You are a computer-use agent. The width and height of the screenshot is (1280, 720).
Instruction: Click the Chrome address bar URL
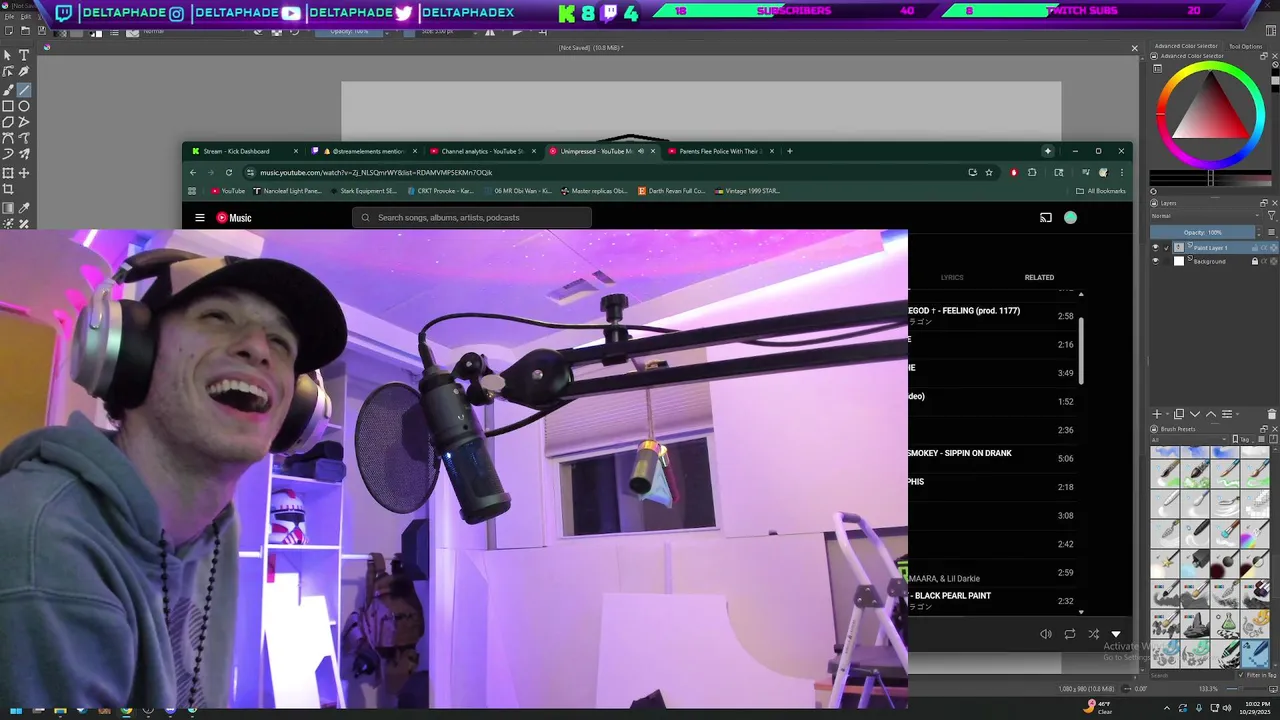pyautogui.click(x=376, y=172)
